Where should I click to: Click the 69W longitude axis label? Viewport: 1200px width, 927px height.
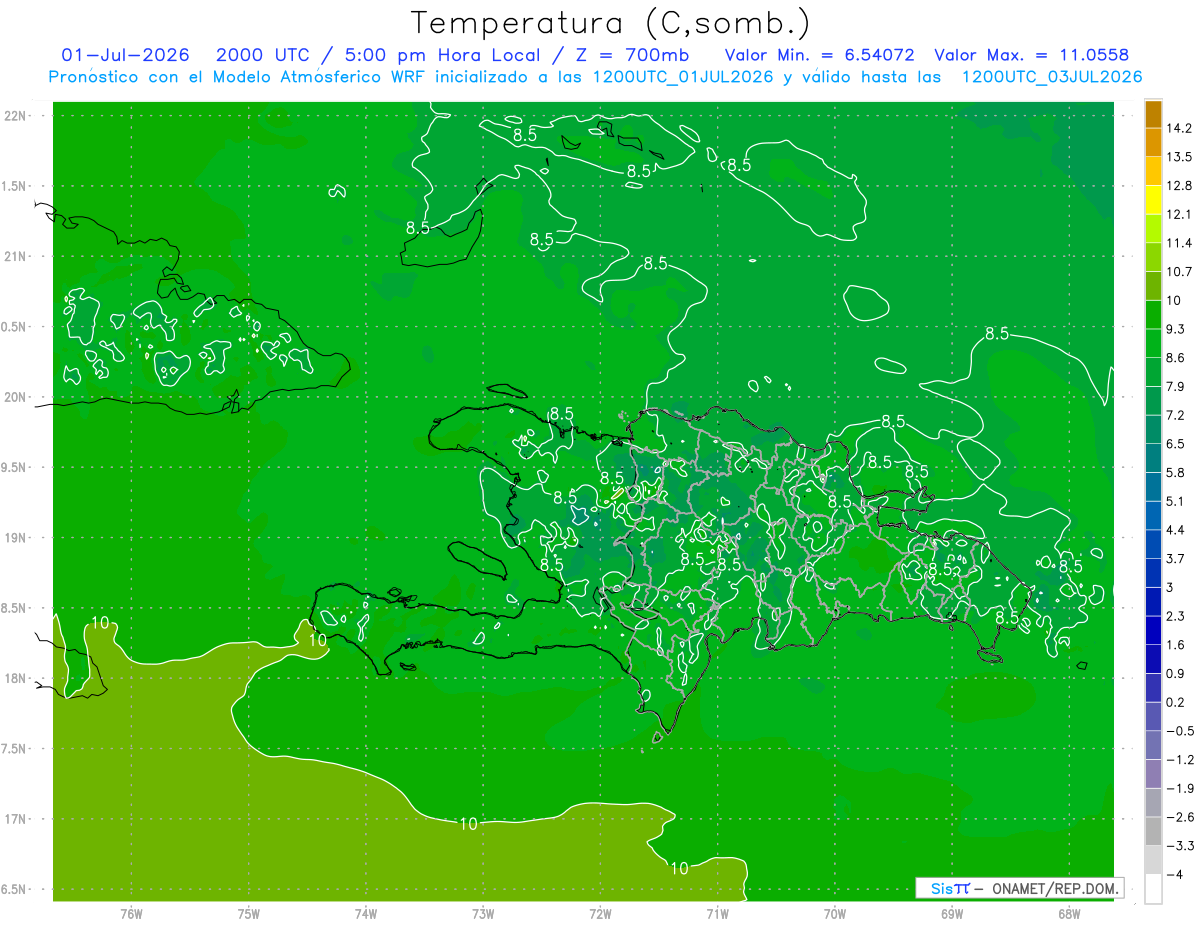tap(951, 913)
